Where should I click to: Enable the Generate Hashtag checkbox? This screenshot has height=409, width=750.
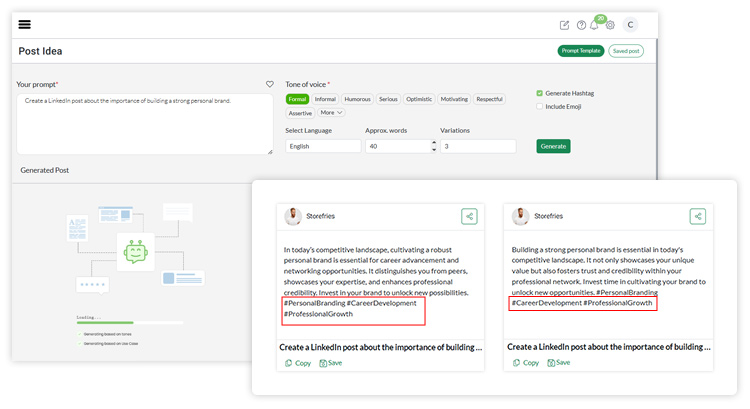click(540, 93)
